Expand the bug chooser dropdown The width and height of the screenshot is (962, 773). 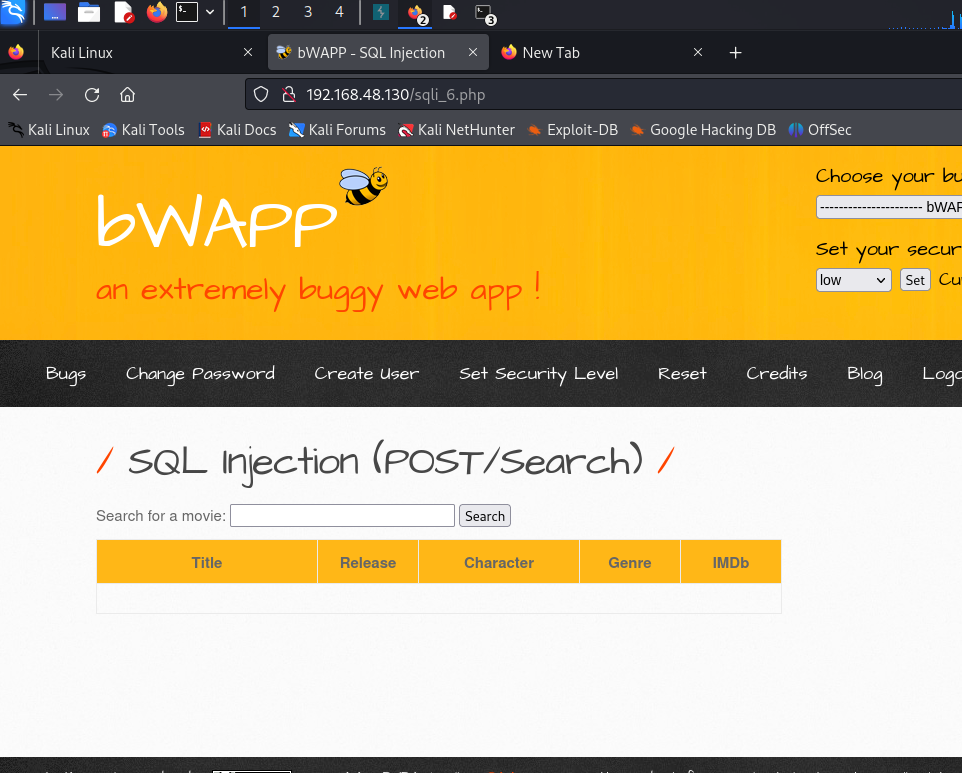pyautogui.click(x=888, y=207)
